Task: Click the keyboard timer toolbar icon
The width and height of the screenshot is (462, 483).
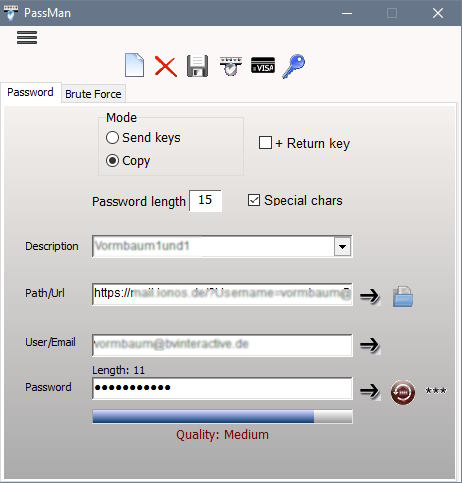Action: click(x=231, y=66)
